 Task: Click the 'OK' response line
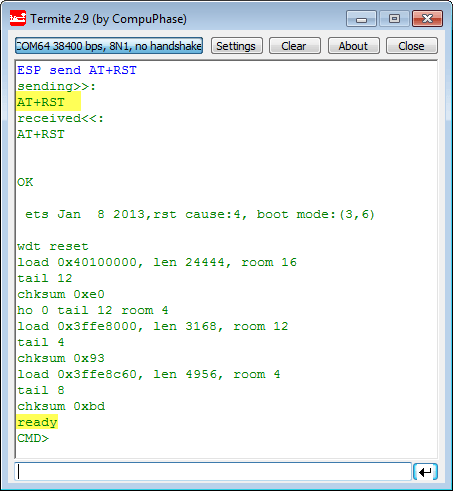click(25, 182)
